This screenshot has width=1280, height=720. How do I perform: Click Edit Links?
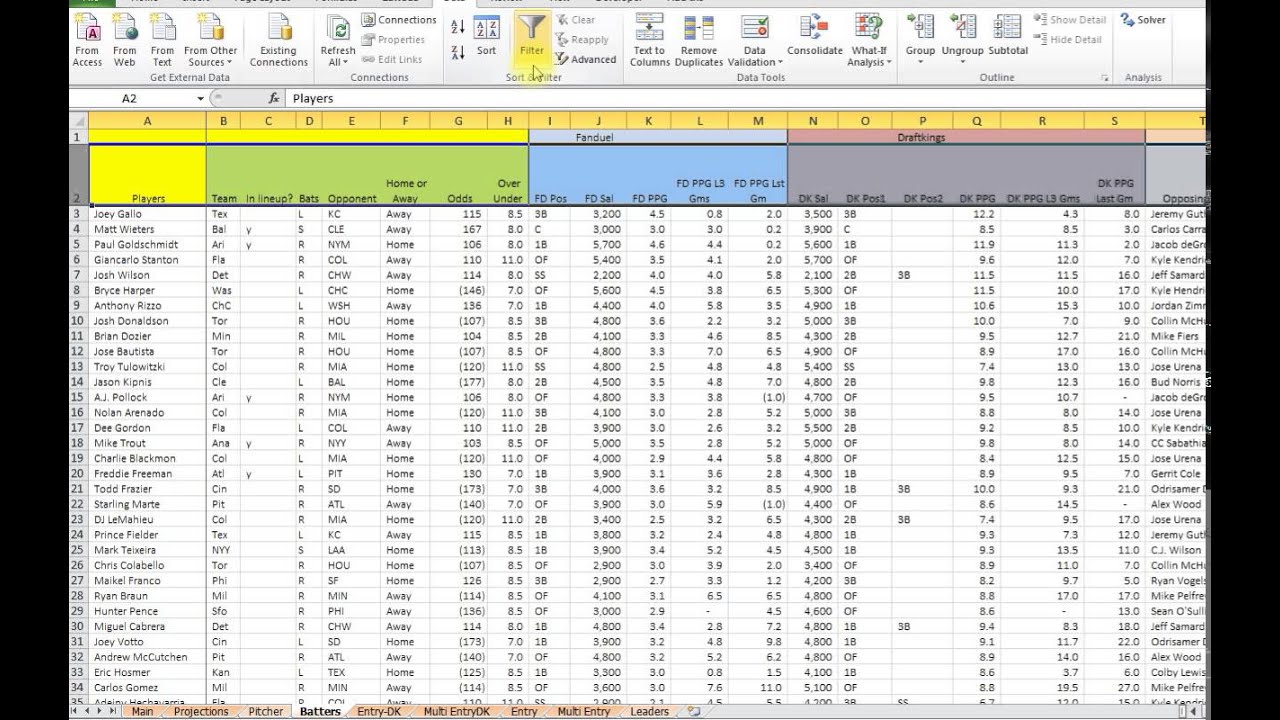392,59
